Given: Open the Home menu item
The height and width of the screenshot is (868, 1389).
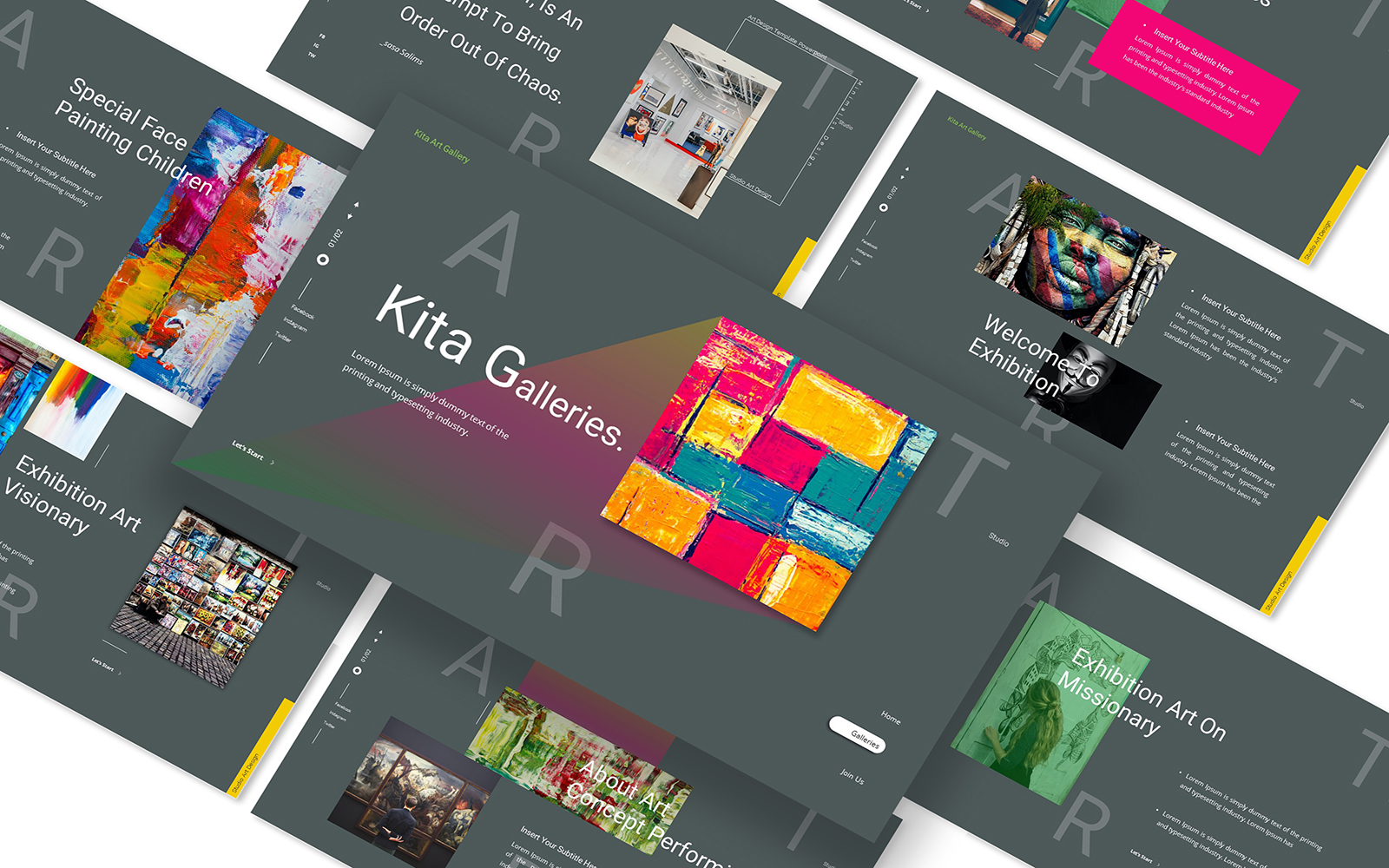Looking at the screenshot, I should [891, 717].
